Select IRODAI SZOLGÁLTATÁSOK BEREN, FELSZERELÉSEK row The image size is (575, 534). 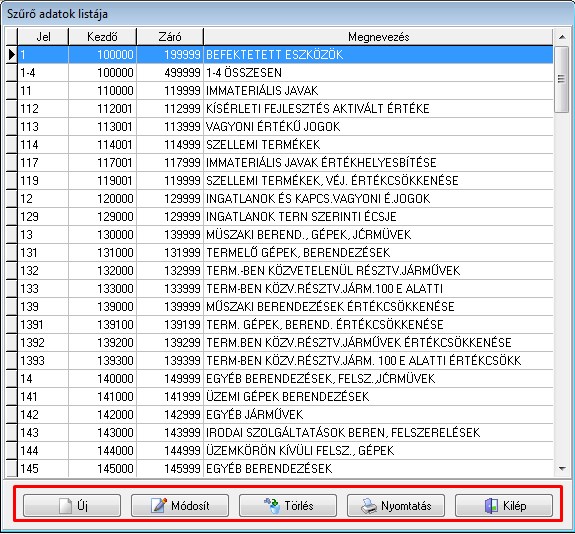point(285,432)
